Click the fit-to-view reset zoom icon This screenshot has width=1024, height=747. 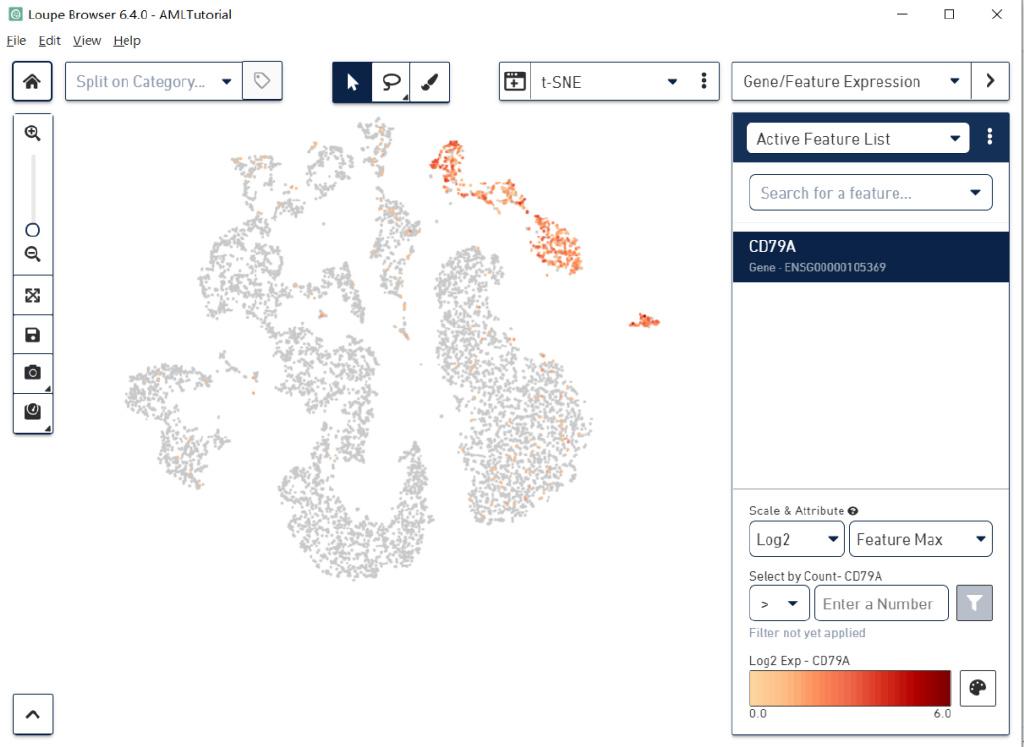(33, 296)
